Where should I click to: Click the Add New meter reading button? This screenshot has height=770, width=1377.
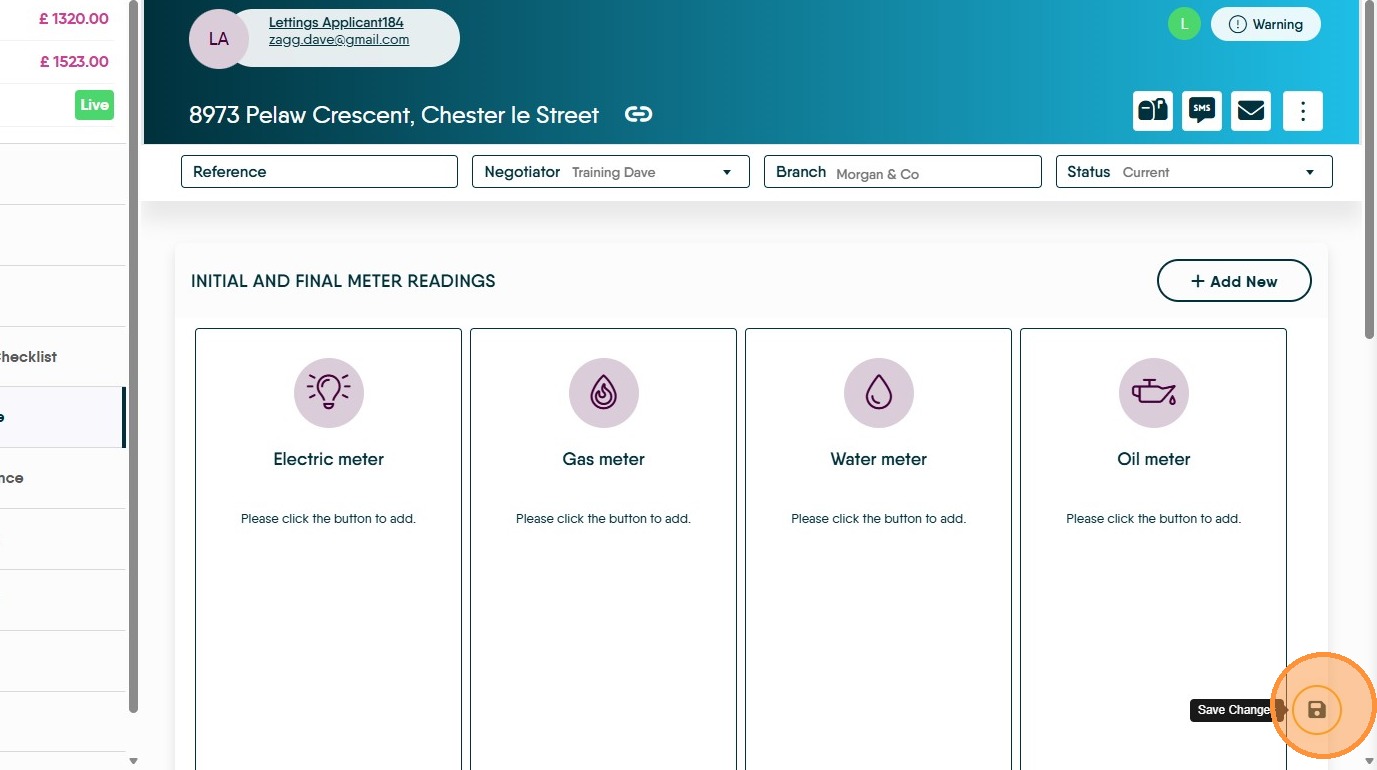click(x=1234, y=281)
